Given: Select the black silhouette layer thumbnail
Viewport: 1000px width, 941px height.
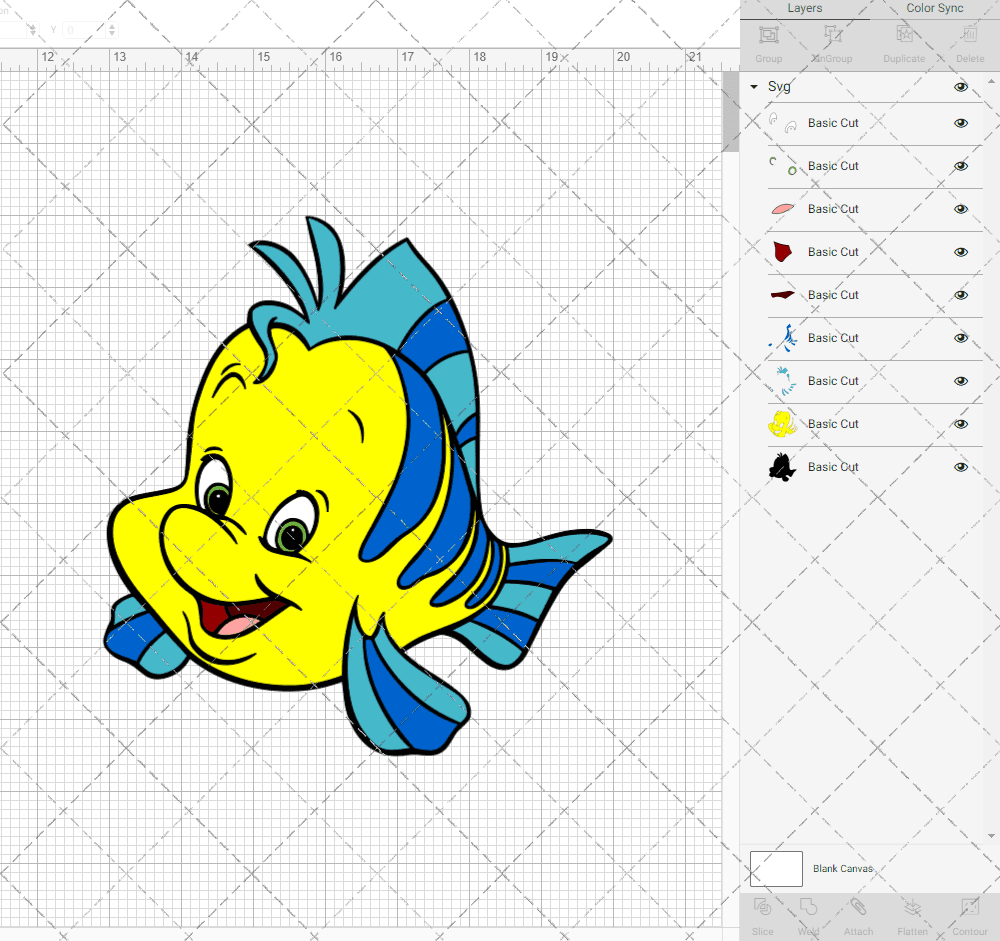Looking at the screenshot, I should pos(783,467).
